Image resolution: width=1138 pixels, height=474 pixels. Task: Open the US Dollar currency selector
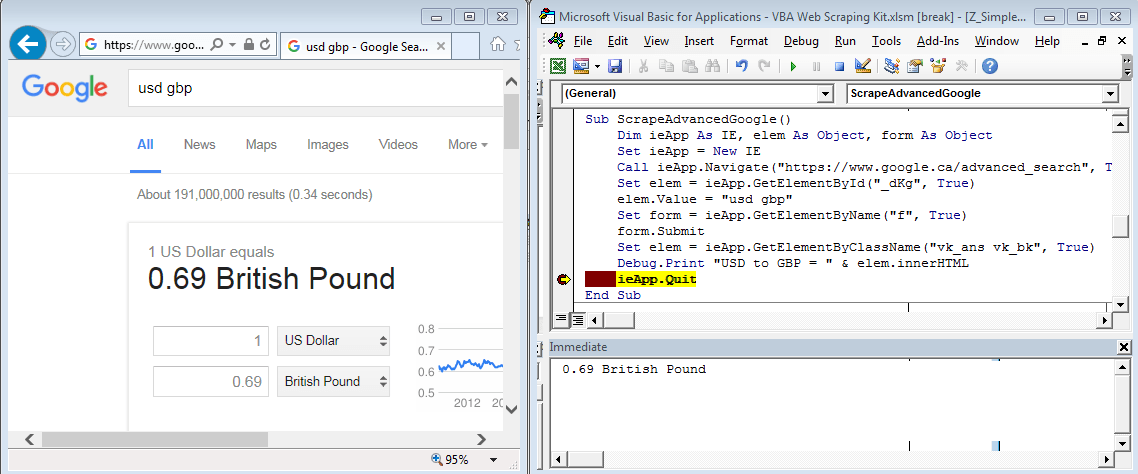click(x=334, y=340)
